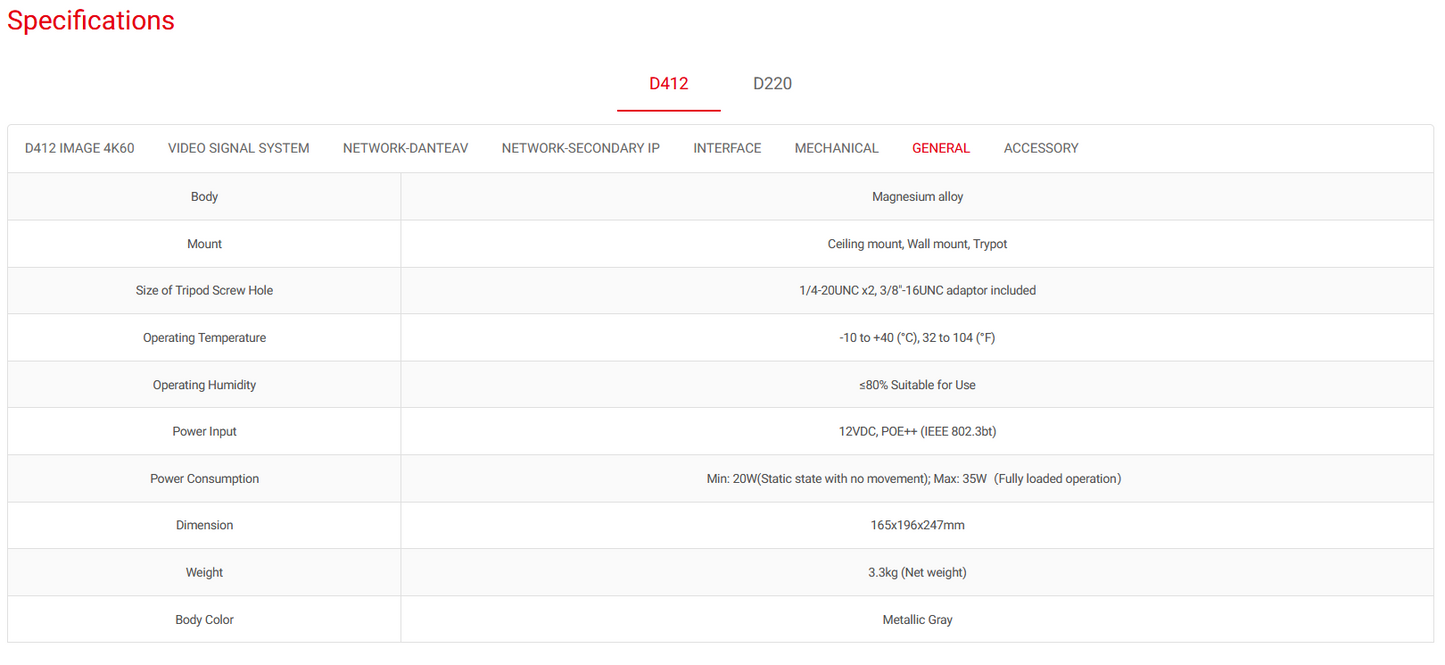1445x665 pixels.
Task: Click the Operating Humidity row label
Action: (x=204, y=385)
